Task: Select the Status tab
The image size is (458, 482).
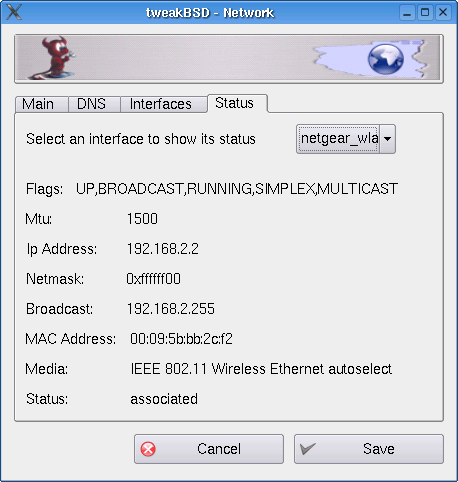Action: [237, 103]
